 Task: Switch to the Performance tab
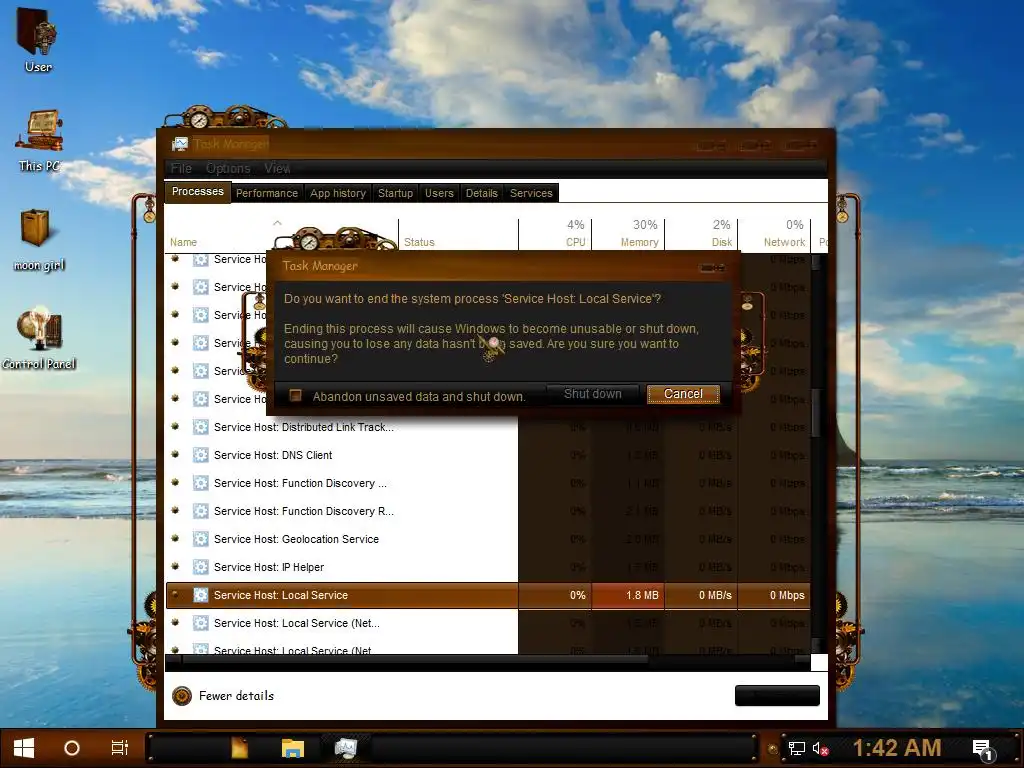coord(266,193)
